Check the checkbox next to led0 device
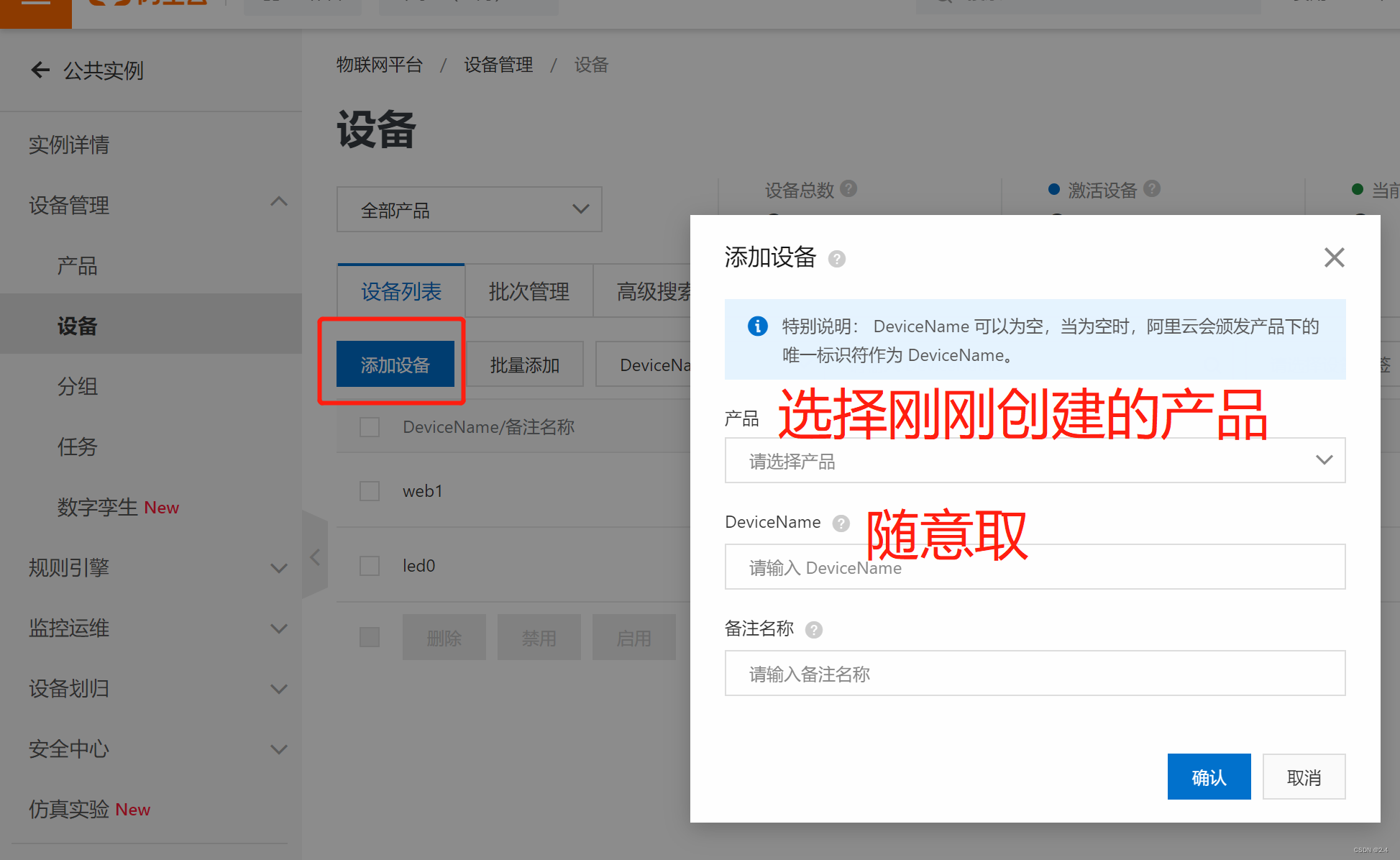The image size is (1400, 860). [369, 565]
